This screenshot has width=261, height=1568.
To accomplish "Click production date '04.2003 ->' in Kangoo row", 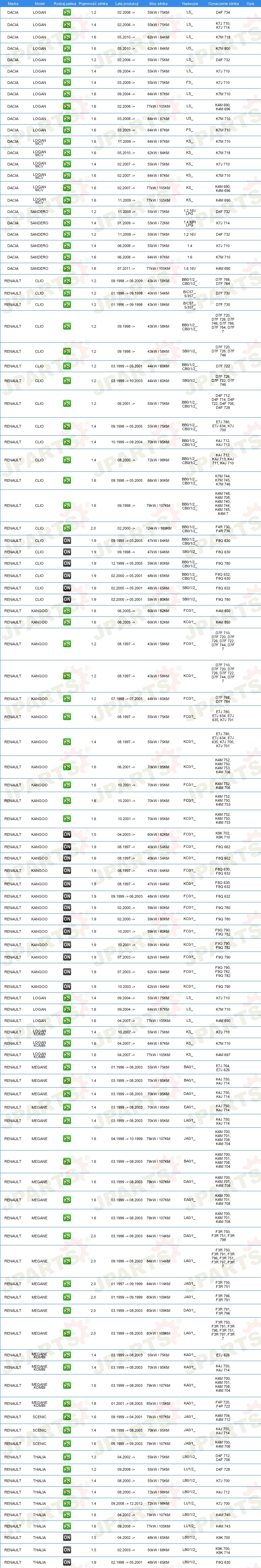I will point(127,834).
